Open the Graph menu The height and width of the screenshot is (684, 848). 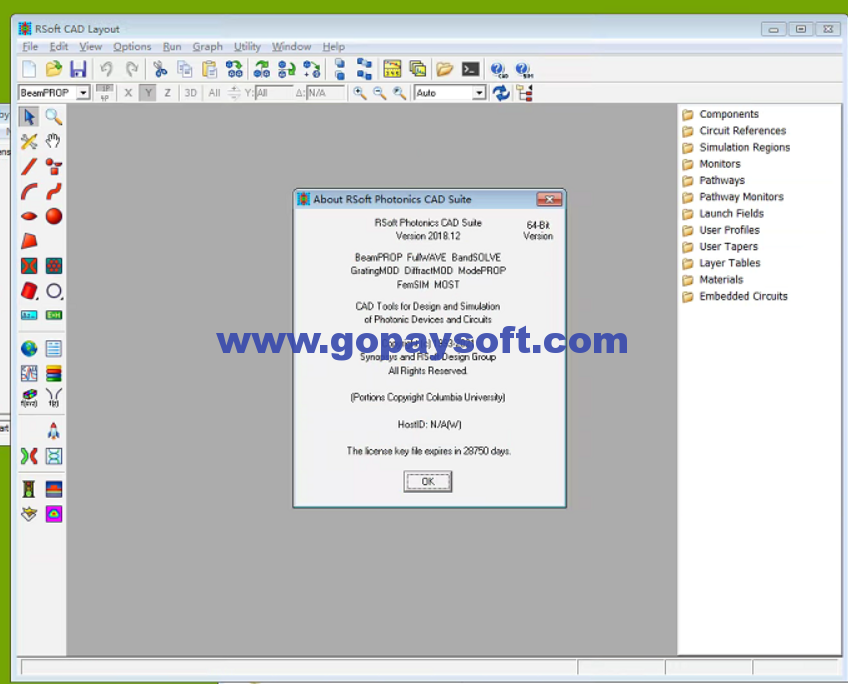(x=208, y=47)
